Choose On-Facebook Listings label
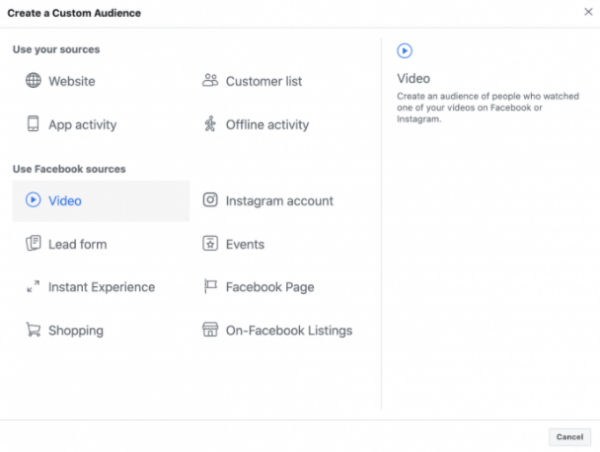This screenshot has height=452, width=600. pyautogui.click(x=289, y=330)
